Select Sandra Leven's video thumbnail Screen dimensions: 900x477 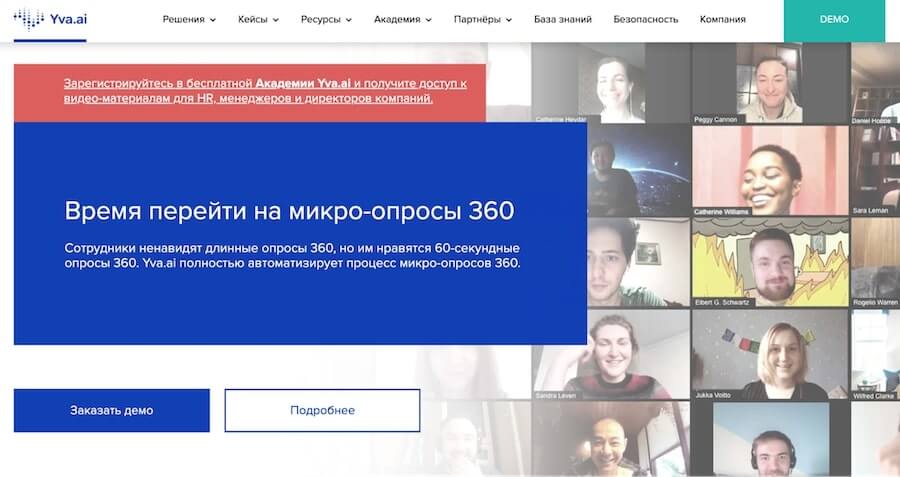pyautogui.click(x=611, y=354)
